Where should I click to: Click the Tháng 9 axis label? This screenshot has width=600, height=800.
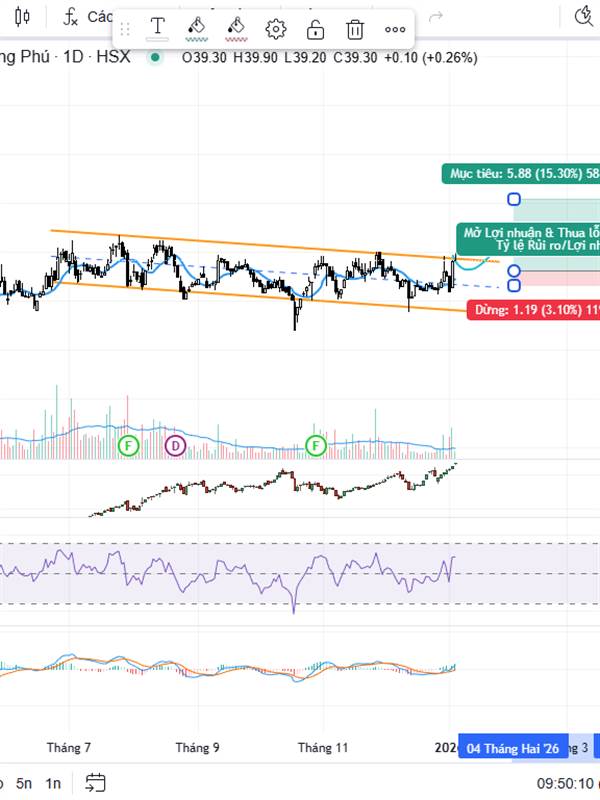pos(197,748)
